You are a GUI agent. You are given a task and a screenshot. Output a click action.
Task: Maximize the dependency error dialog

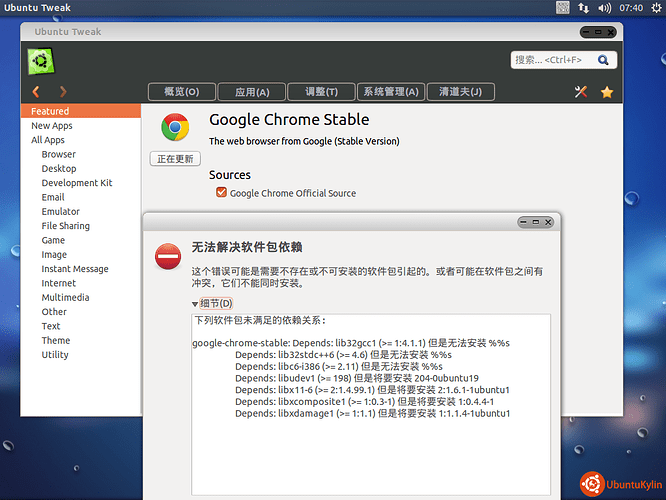(x=536, y=222)
